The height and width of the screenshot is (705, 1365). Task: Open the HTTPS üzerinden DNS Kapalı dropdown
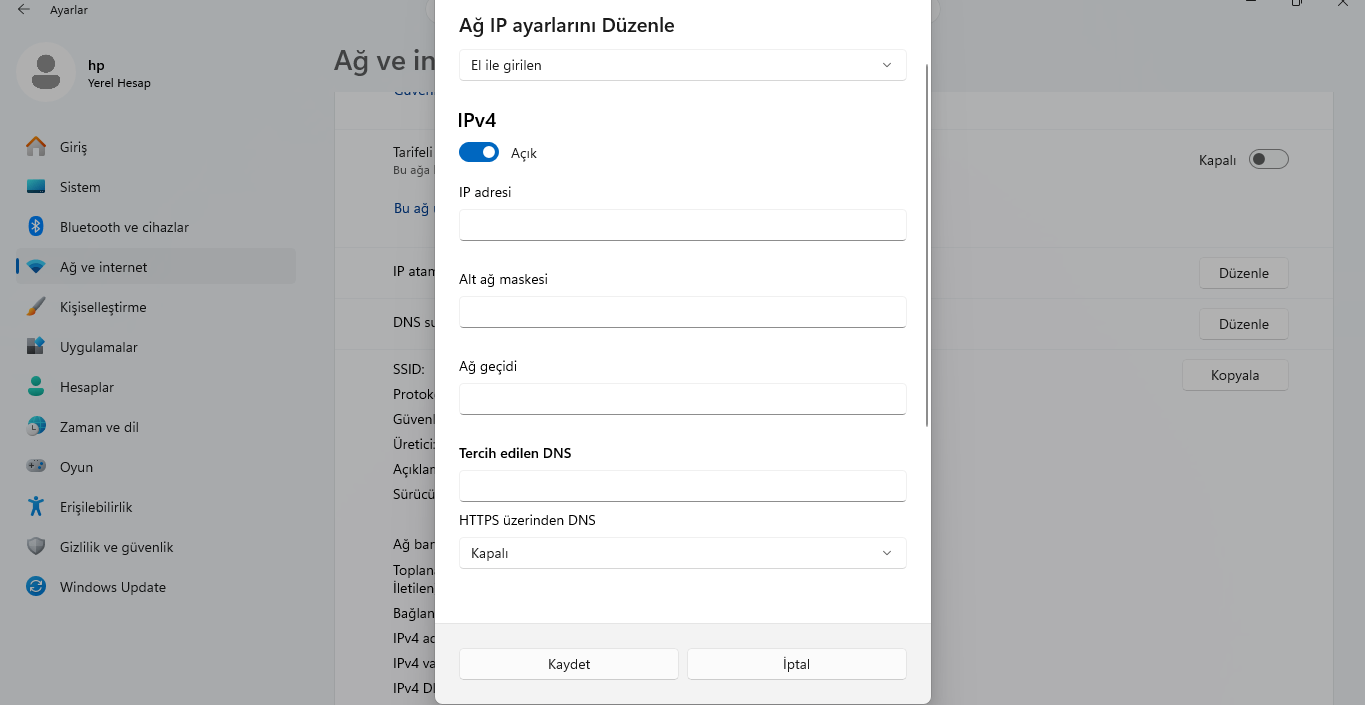point(683,553)
